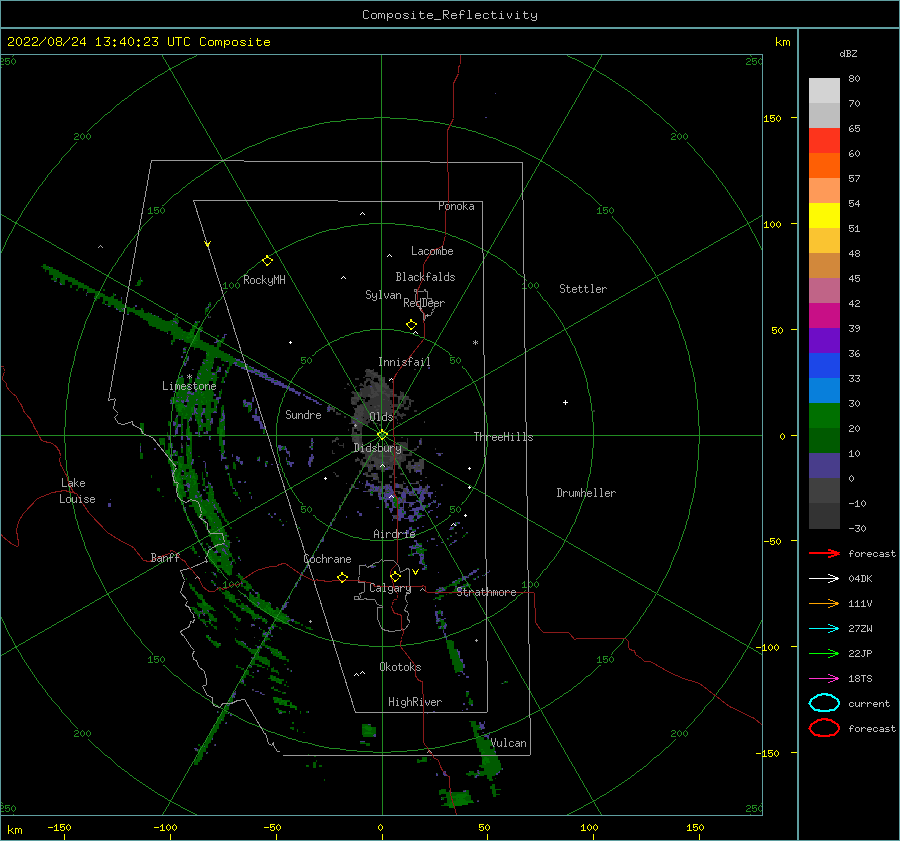The height and width of the screenshot is (841, 900).
Task: Click the slate swatch between 10 and 0 dBZ
Action: [x=824, y=466]
